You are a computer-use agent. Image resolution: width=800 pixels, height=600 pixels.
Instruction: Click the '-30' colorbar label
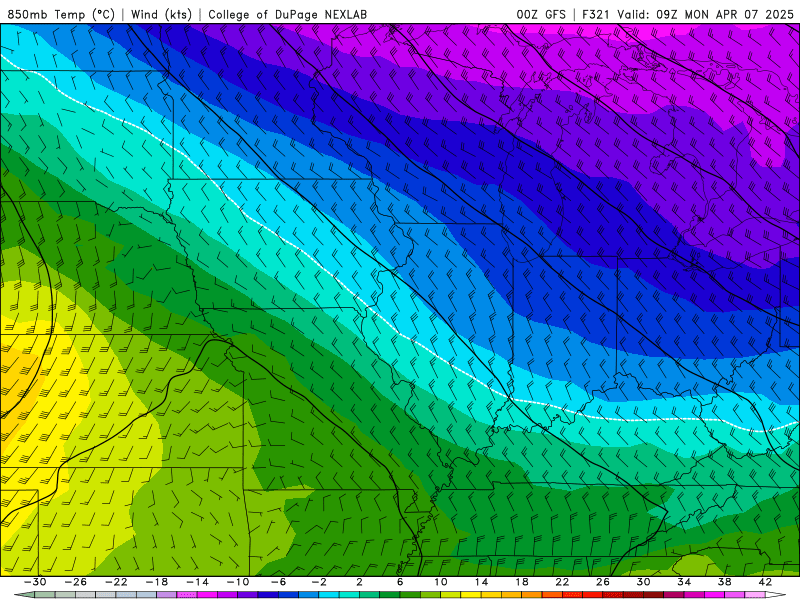pyautogui.click(x=35, y=582)
